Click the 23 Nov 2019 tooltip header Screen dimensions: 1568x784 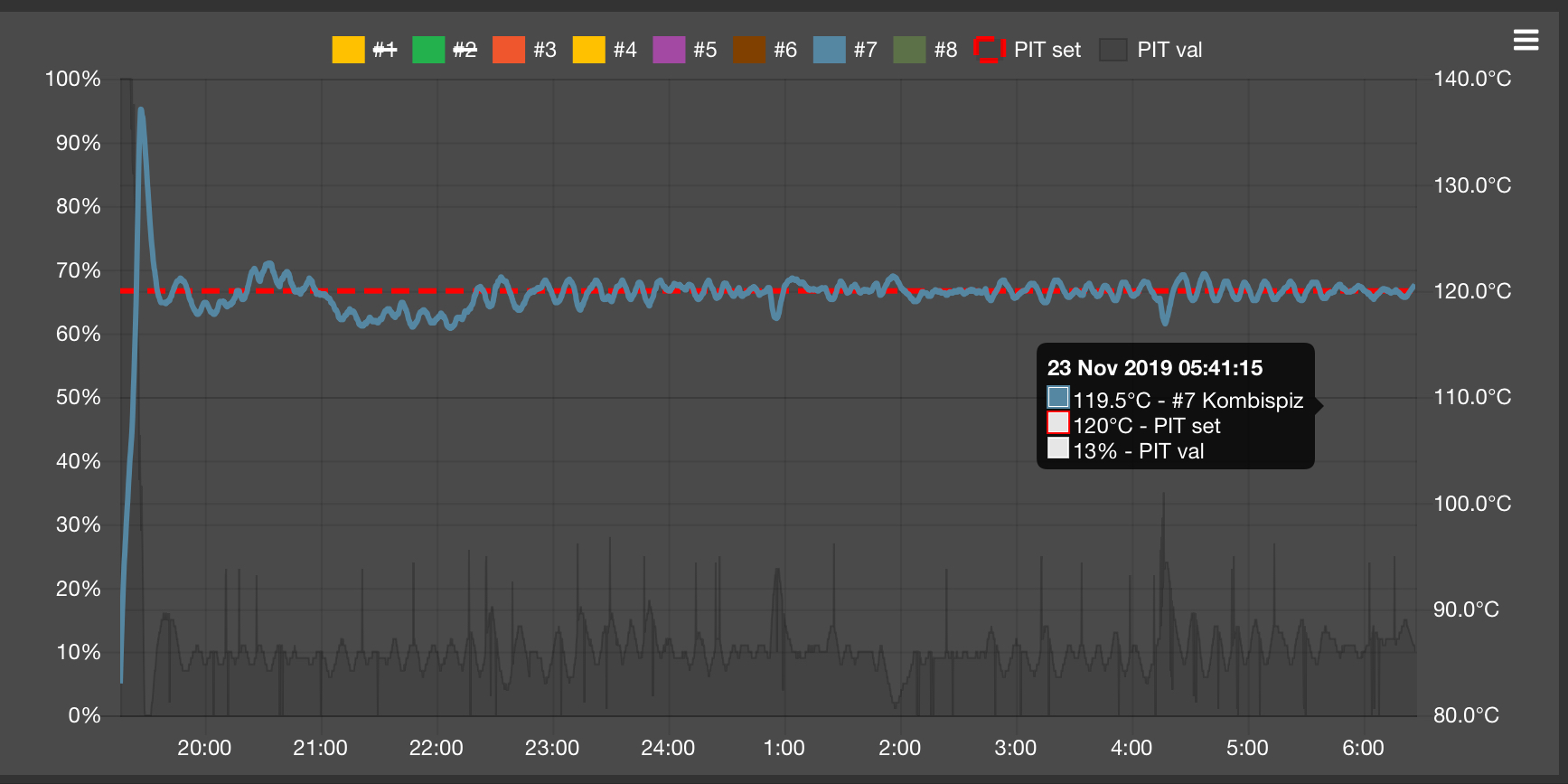tap(1155, 368)
